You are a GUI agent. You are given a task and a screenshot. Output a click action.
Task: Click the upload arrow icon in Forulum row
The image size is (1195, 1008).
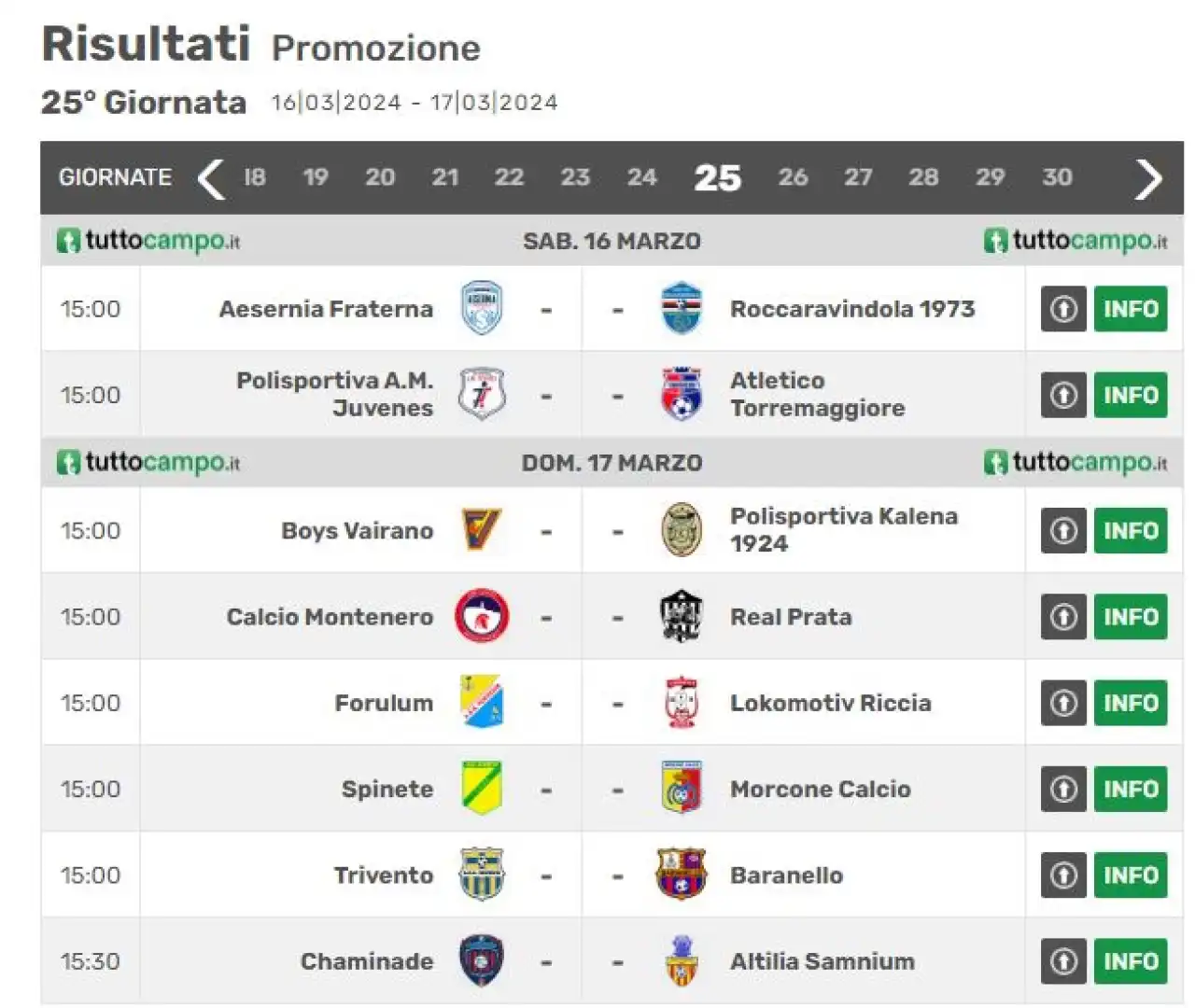(x=1063, y=703)
